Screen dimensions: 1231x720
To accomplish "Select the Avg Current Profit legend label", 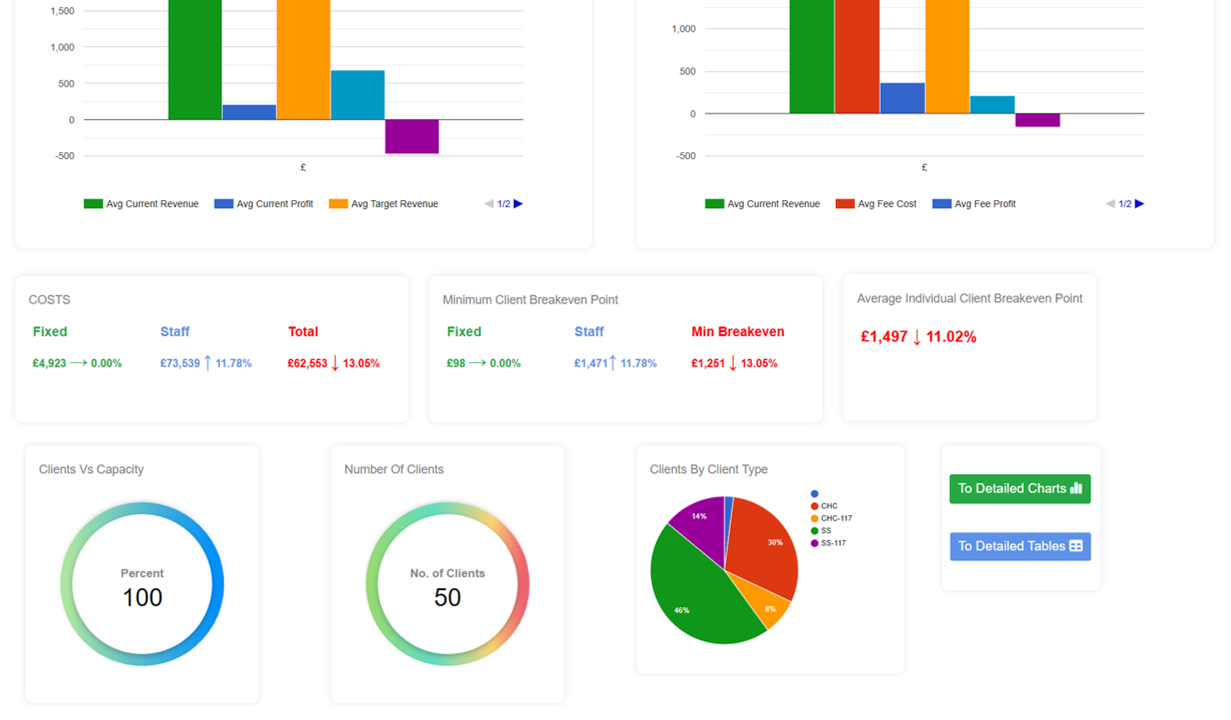I will click(x=274, y=204).
